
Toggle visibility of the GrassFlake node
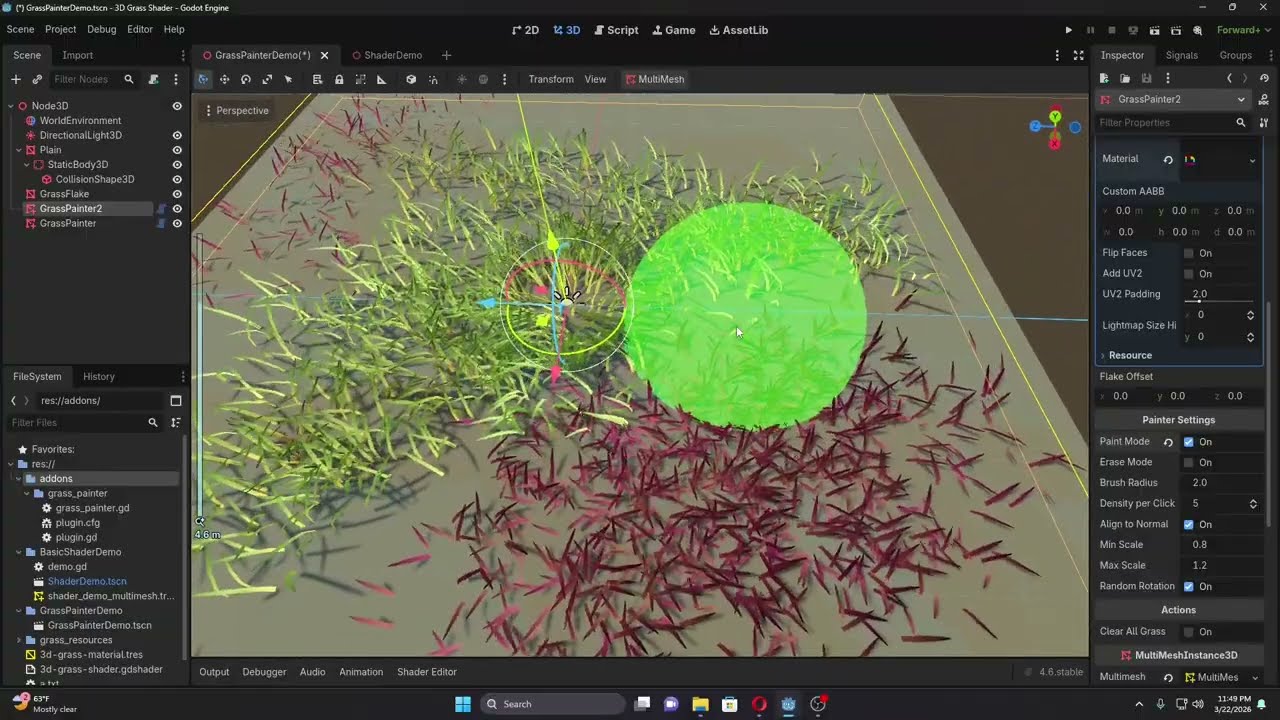click(177, 194)
